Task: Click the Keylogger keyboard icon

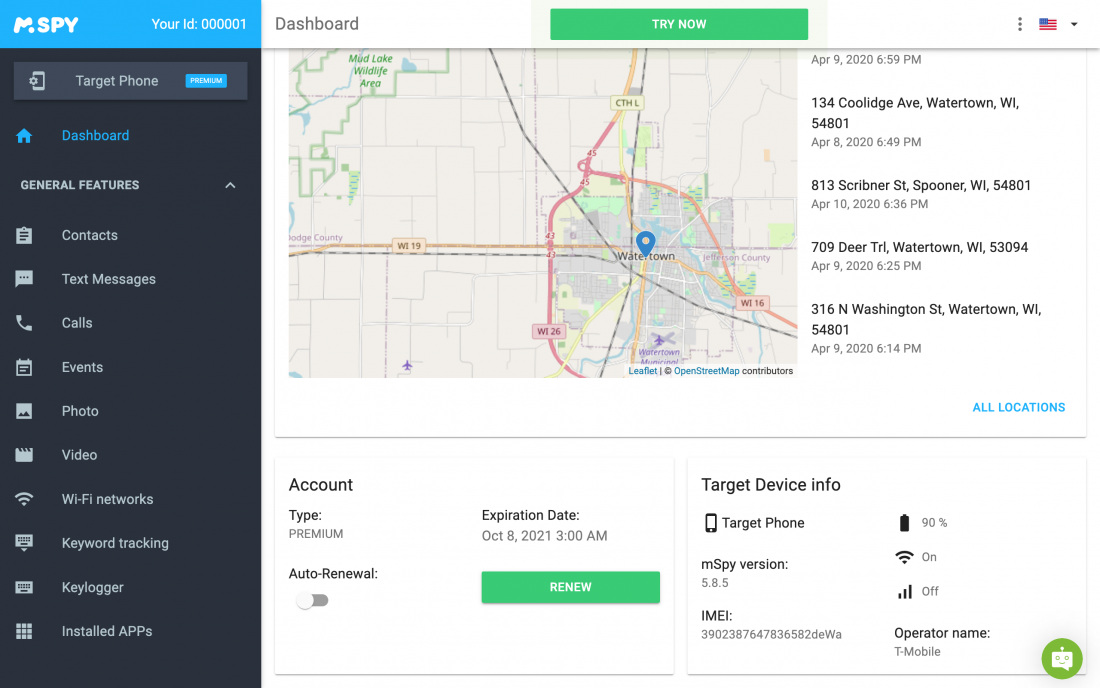Action: [x=24, y=587]
